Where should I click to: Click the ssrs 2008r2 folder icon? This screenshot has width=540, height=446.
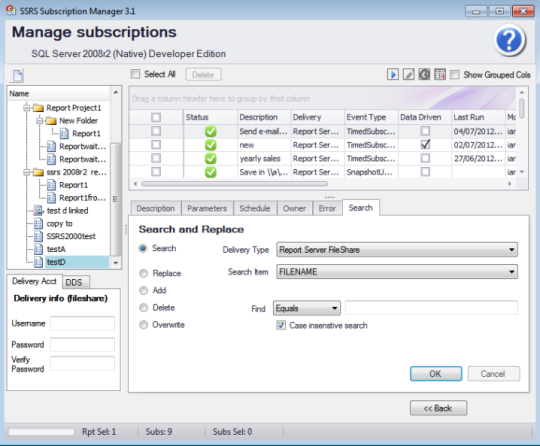tap(38, 172)
